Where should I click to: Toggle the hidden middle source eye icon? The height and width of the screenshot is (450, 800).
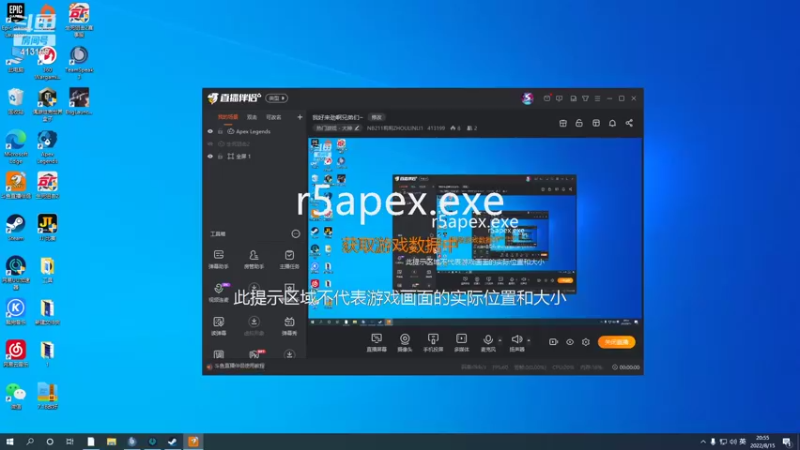coord(210,144)
